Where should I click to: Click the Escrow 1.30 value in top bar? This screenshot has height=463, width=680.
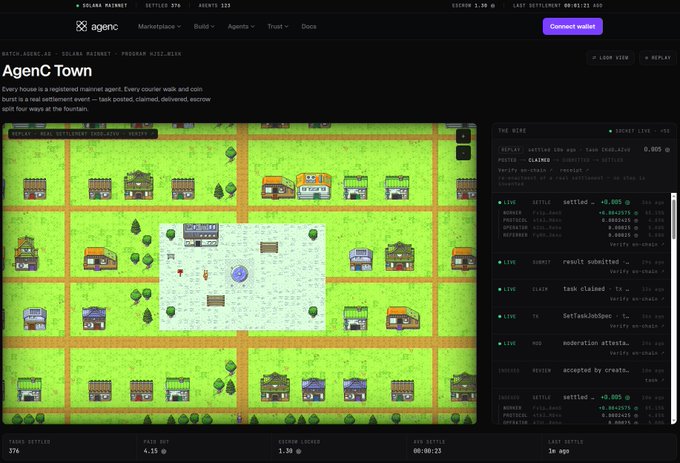point(473,6)
